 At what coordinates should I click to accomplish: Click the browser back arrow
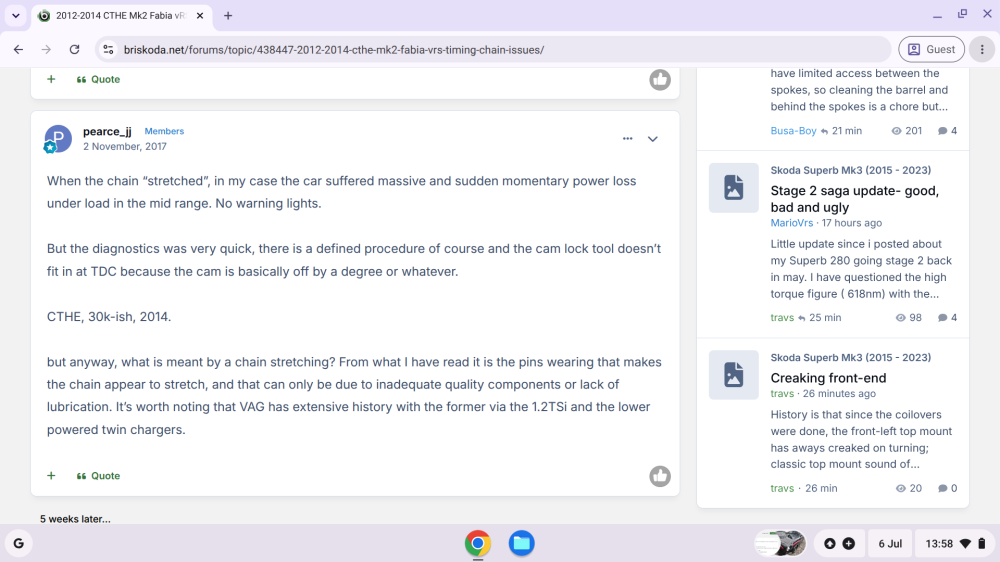pos(18,49)
